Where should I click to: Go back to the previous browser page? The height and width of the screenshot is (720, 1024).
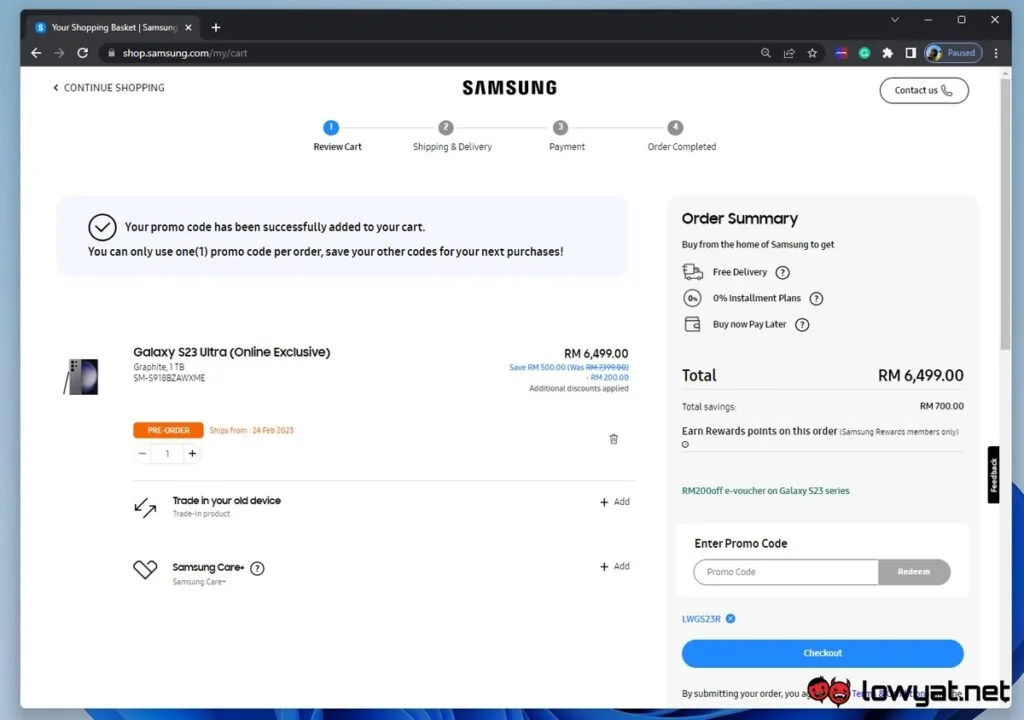tap(36, 53)
